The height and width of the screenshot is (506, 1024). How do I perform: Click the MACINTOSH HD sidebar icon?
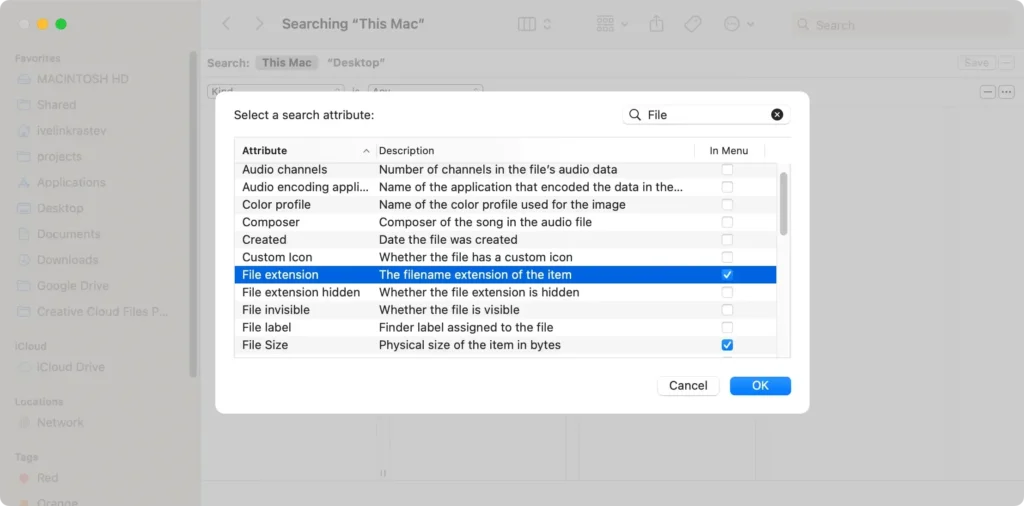click(x=24, y=79)
